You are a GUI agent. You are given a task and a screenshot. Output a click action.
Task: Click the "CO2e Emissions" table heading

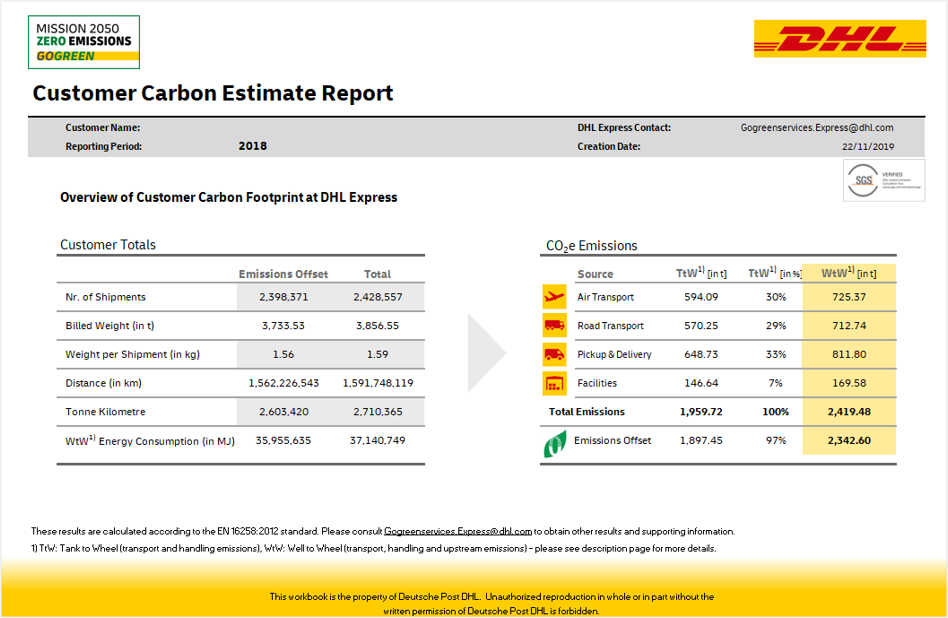pos(592,246)
